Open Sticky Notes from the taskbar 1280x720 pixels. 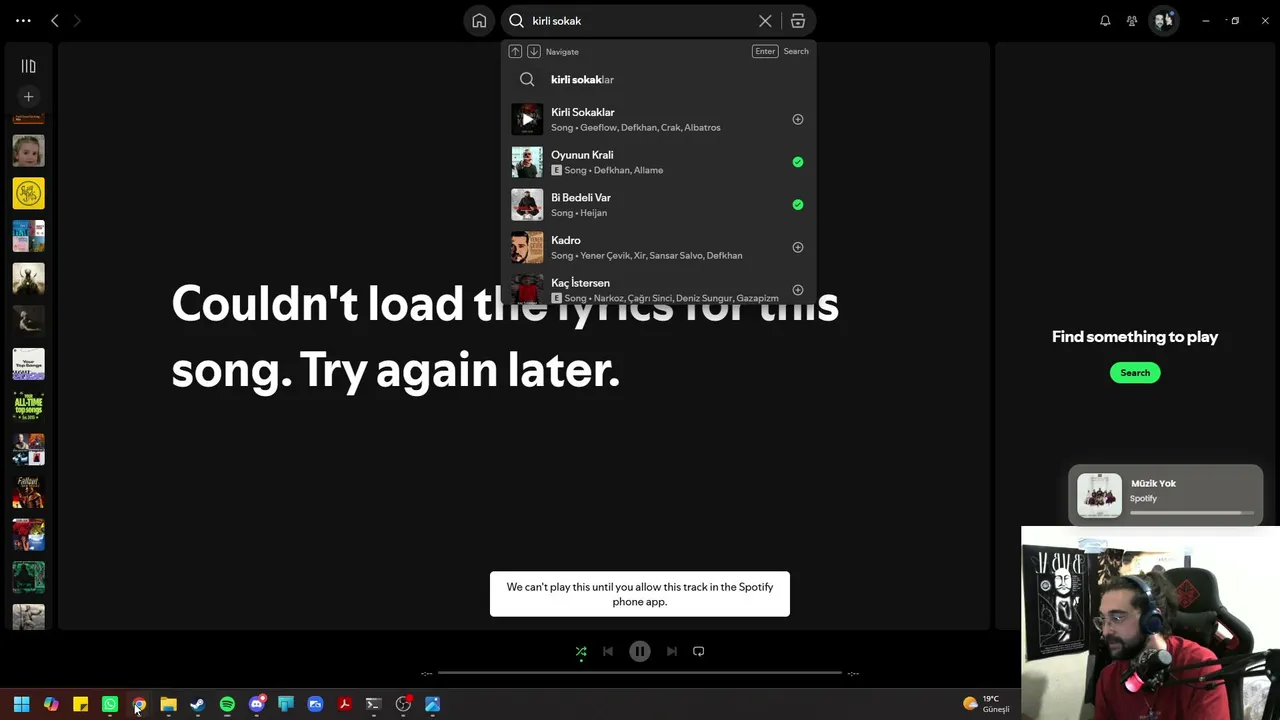point(80,704)
